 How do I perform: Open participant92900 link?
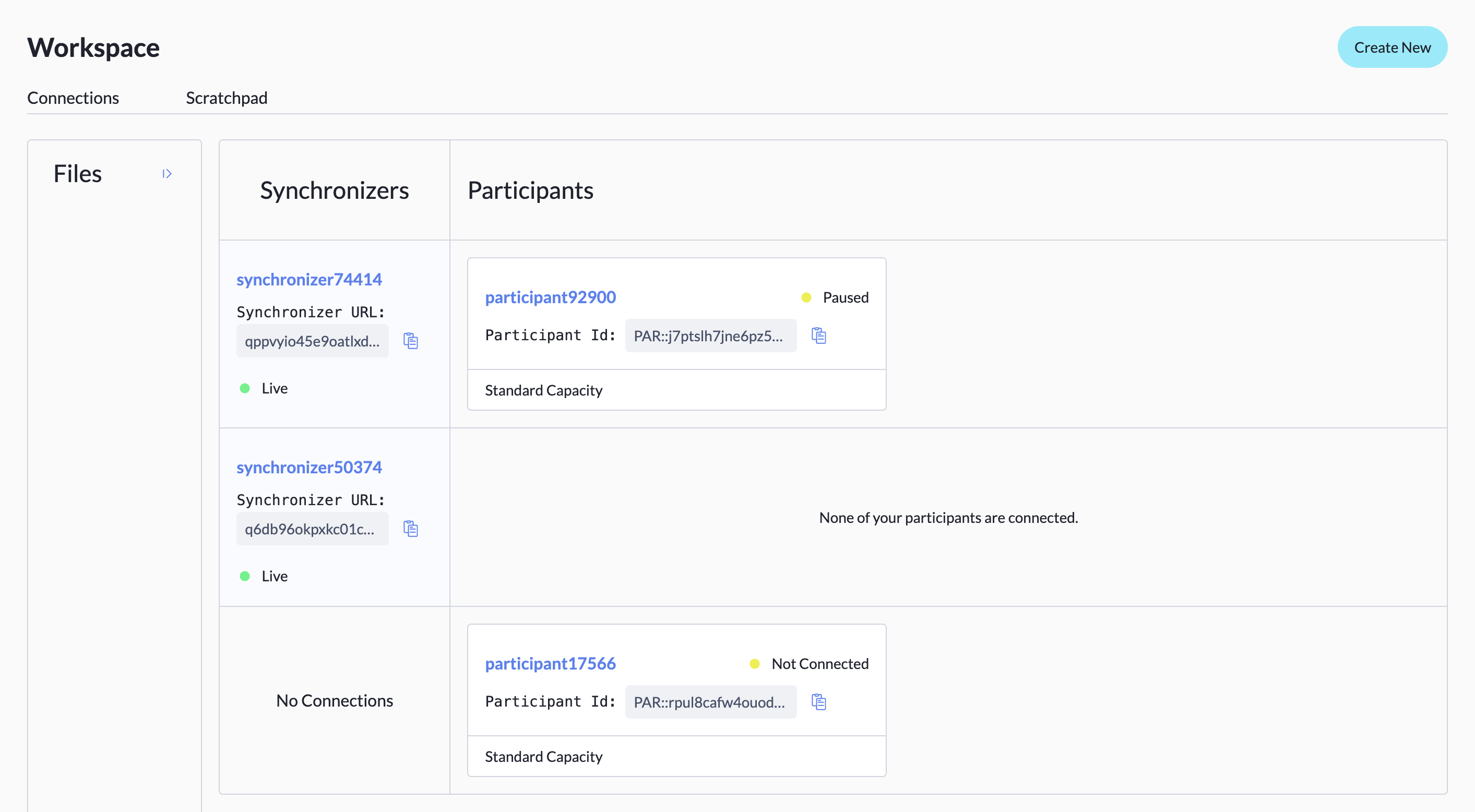[x=550, y=297]
